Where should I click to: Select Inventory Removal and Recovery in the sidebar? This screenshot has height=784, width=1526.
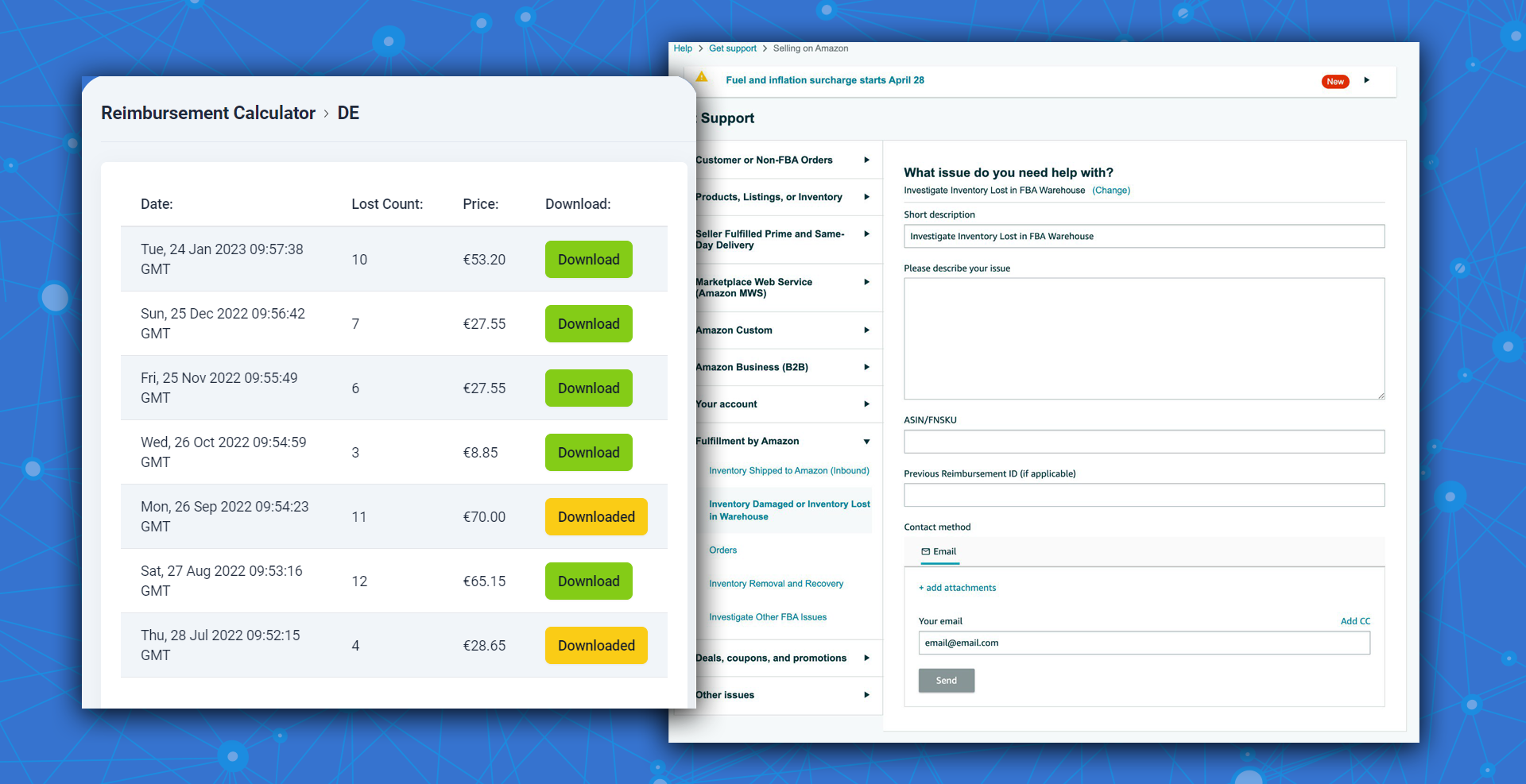pos(776,583)
